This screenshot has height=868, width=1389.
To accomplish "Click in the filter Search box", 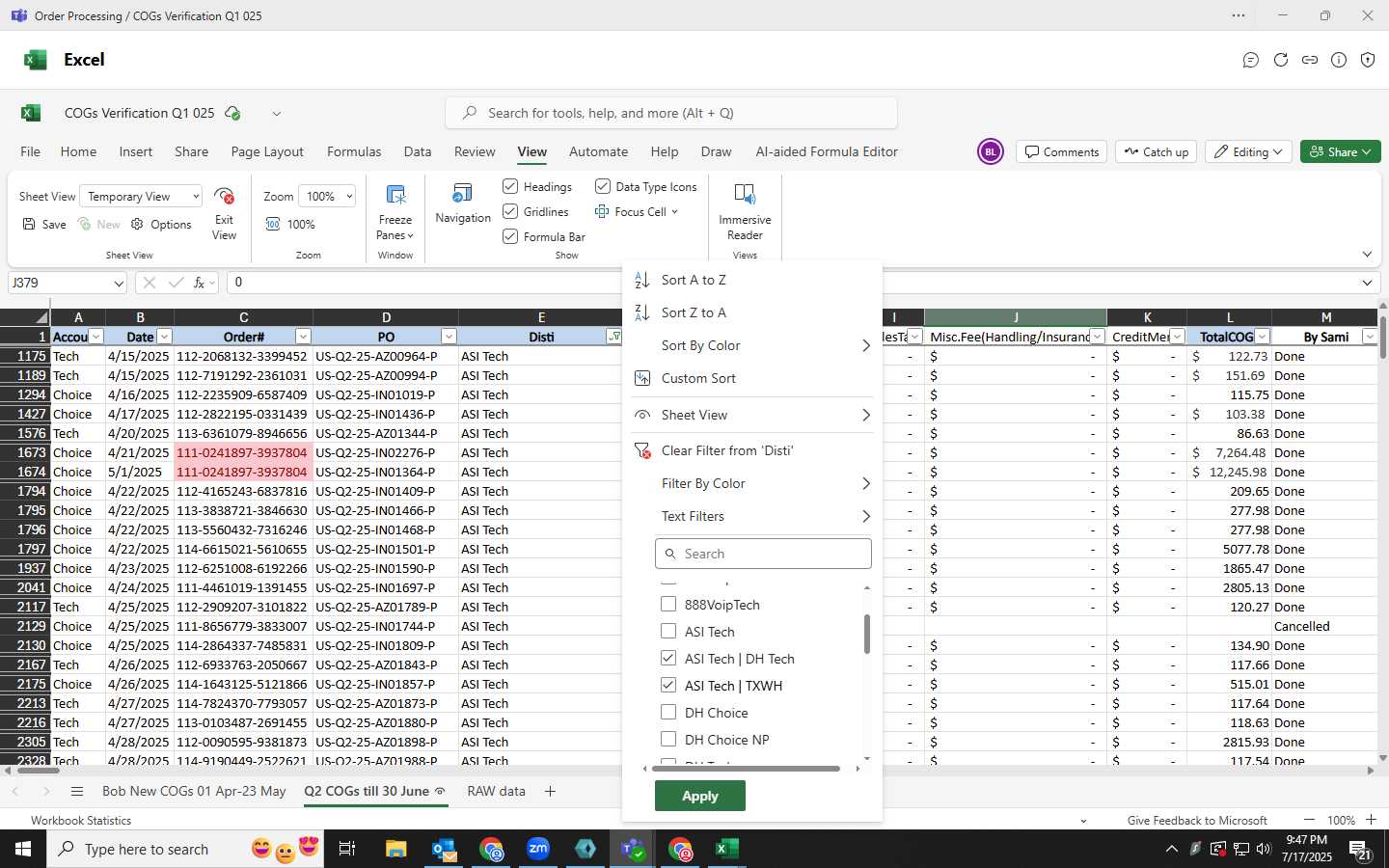I will pyautogui.click(x=763, y=554).
